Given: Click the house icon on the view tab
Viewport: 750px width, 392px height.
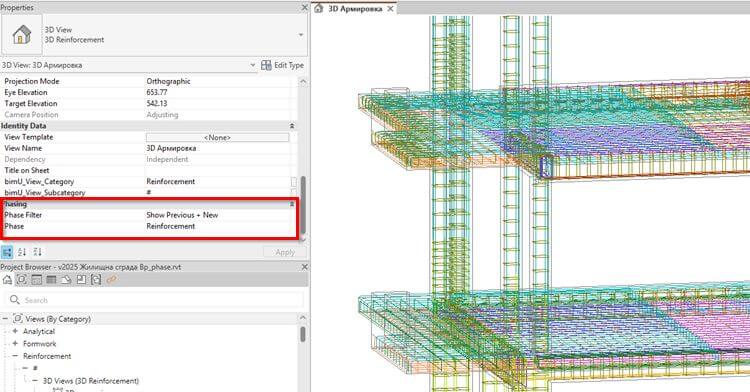Looking at the screenshot, I should pos(319,8).
